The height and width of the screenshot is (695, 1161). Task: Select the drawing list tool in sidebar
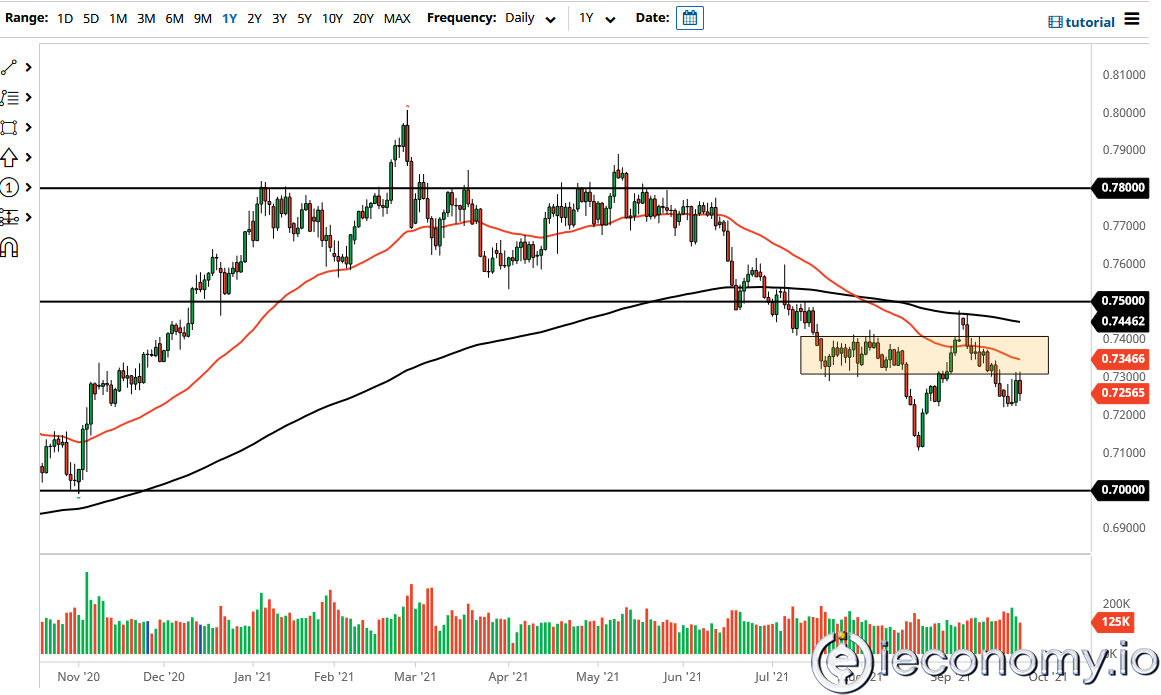tap(12, 97)
